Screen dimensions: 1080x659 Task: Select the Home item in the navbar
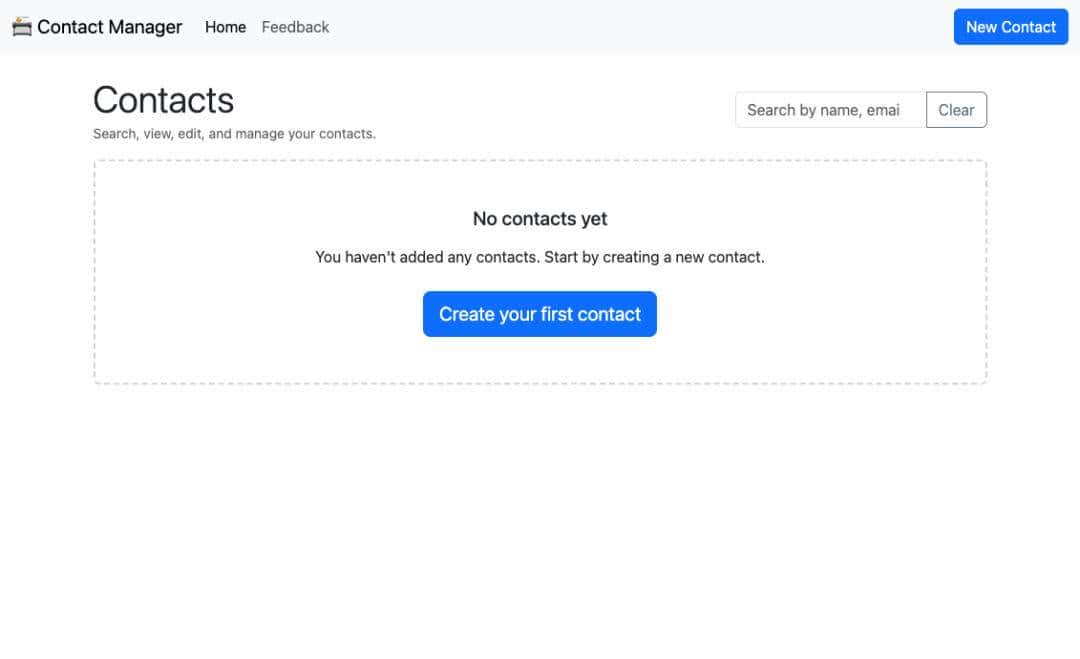[x=225, y=27]
